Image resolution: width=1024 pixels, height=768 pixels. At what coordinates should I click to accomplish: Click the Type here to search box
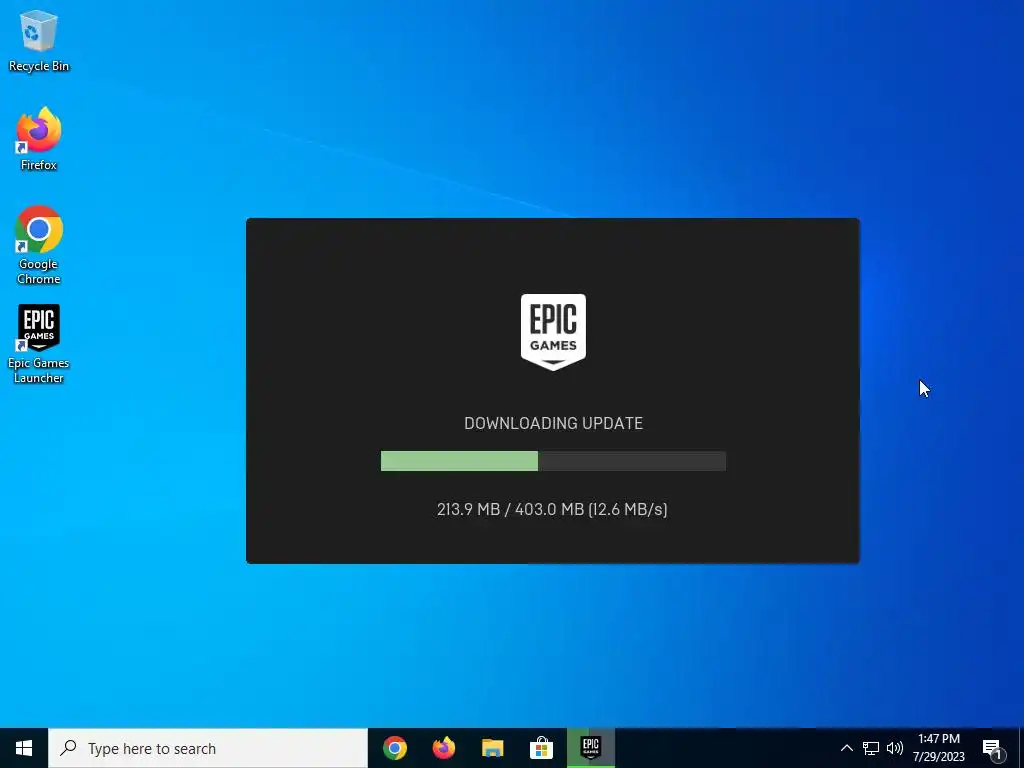(x=208, y=748)
